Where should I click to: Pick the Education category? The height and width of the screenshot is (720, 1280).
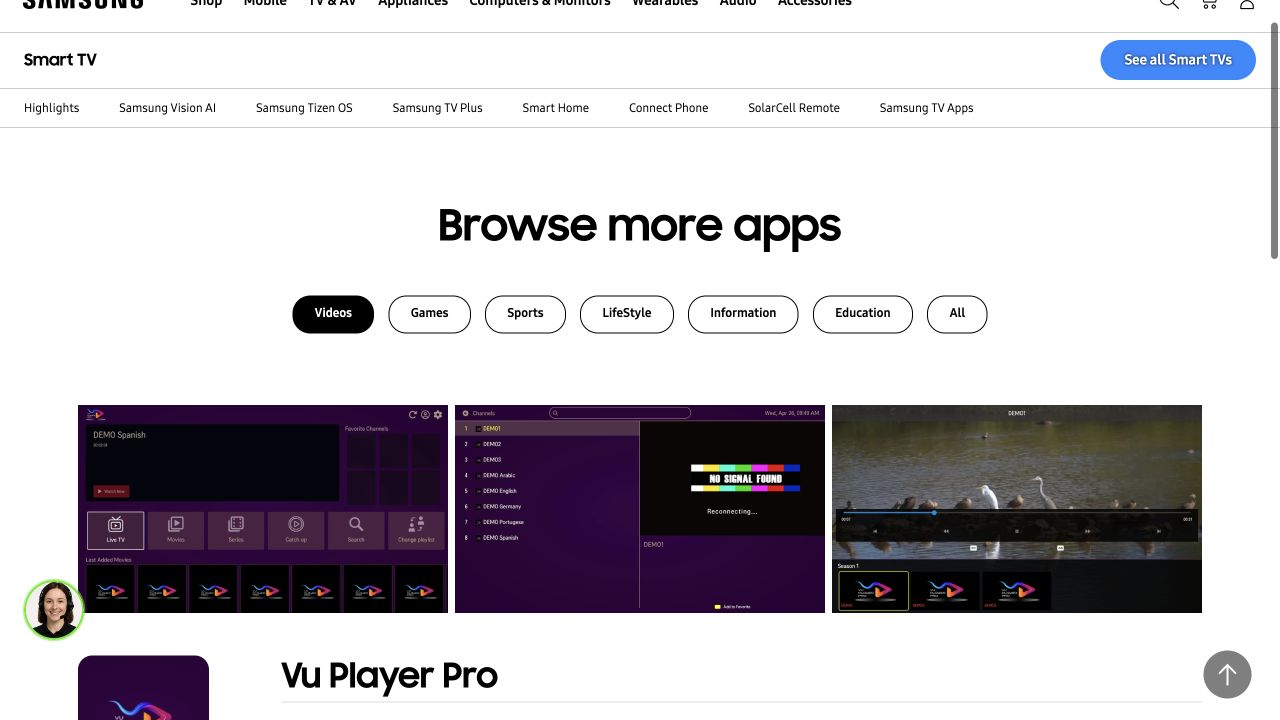pos(863,314)
